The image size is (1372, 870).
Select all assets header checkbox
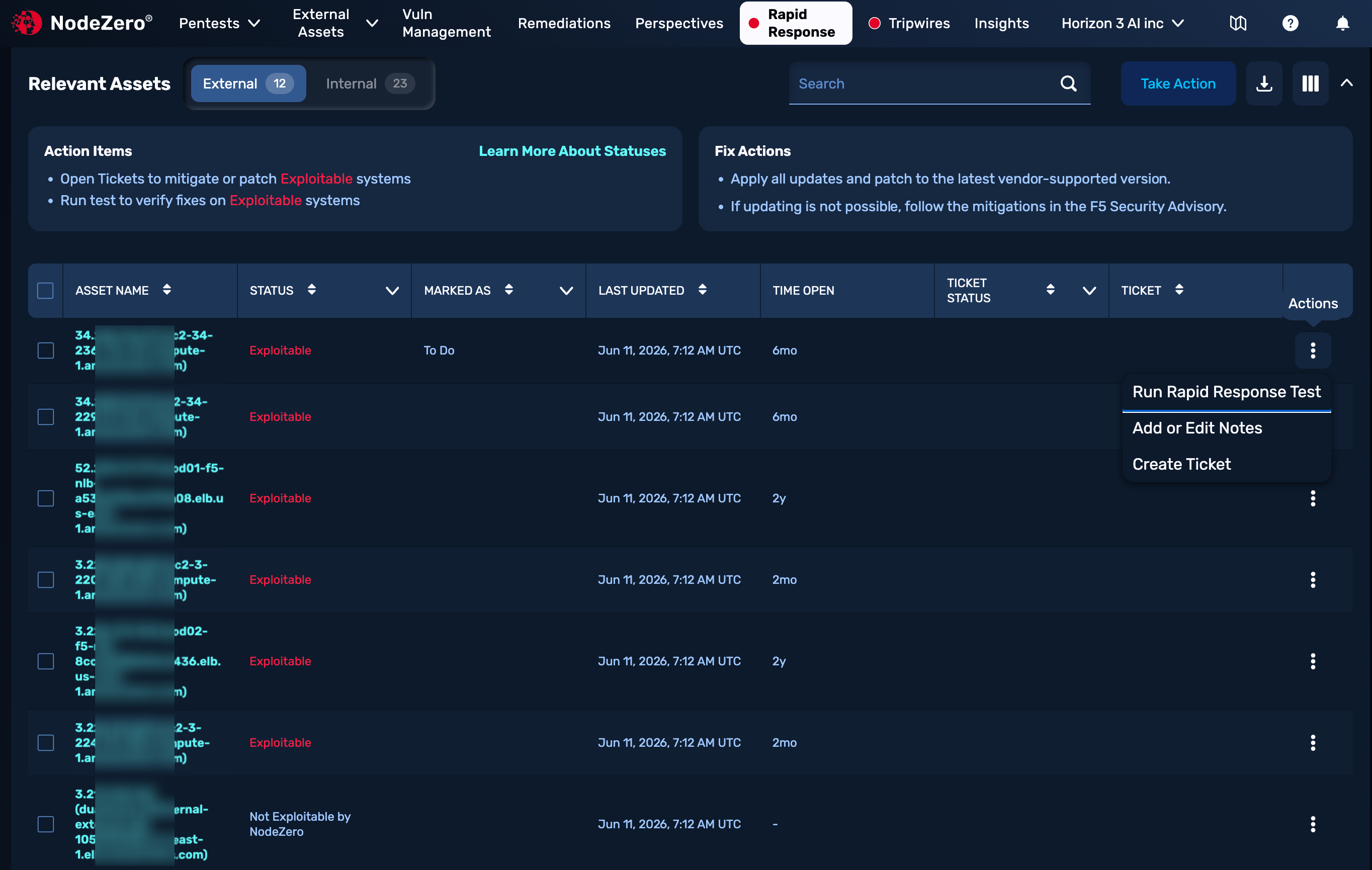coord(45,291)
